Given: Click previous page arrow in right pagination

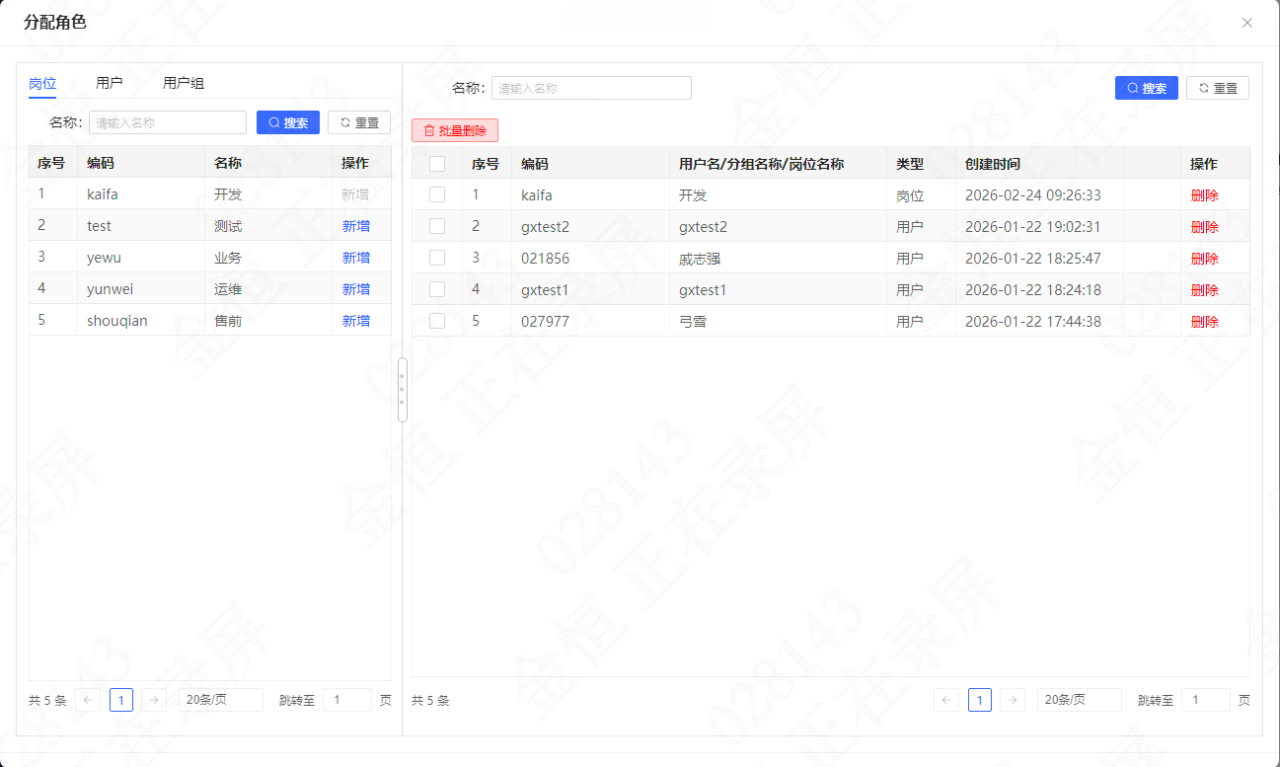Looking at the screenshot, I should pyautogui.click(x=946, y=700).
